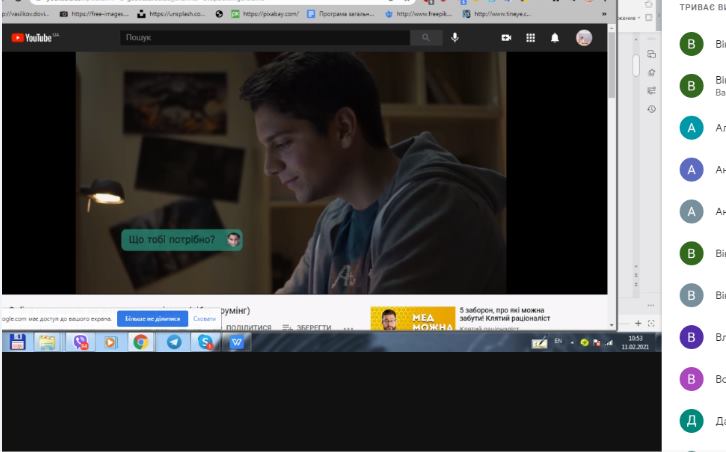Focus the YouTube Пошук search field
The image size is (726, 452).
tap(265, 38)
